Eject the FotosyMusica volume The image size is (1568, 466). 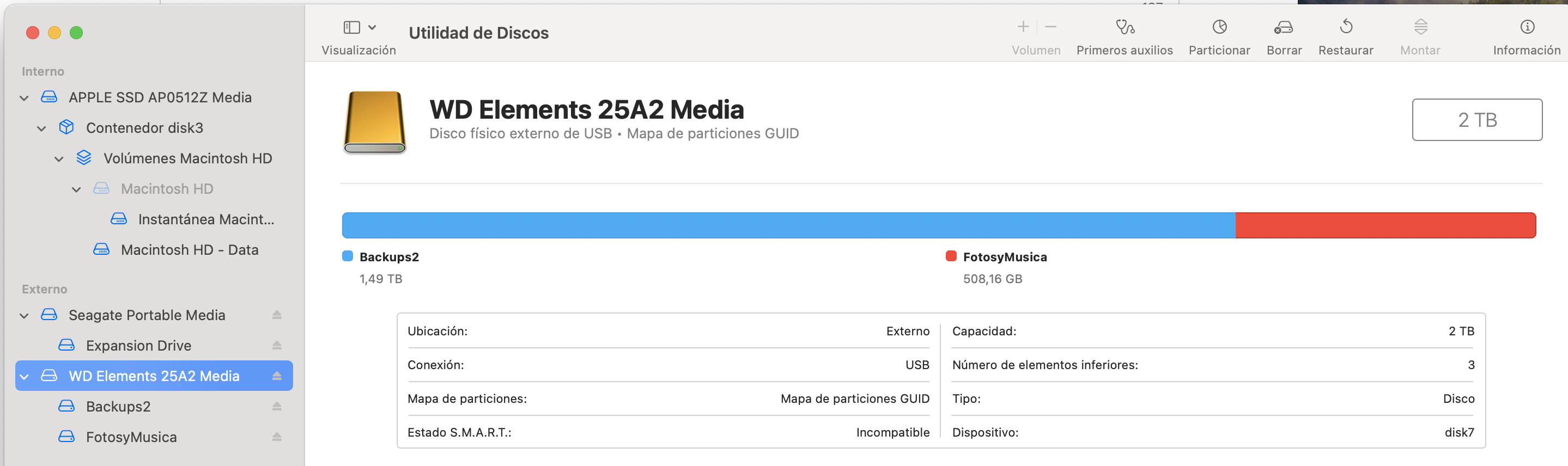pos(277,437)
